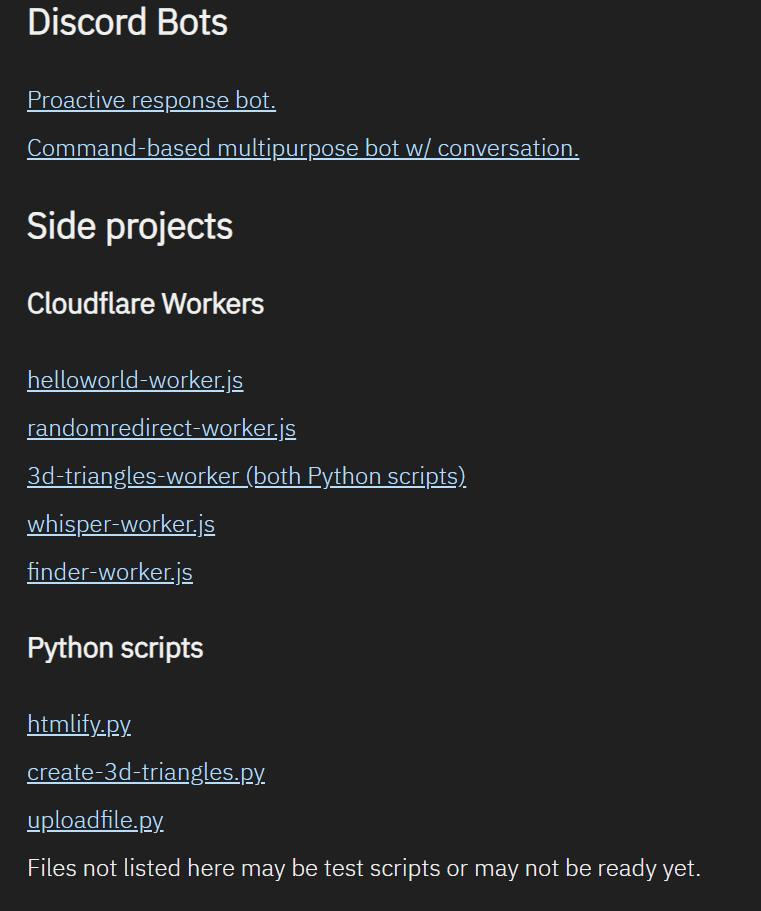Click '(both Python scripts)' in the triangles link
Viewport: 761px width, 911px height.
click(x=359, y=476)
